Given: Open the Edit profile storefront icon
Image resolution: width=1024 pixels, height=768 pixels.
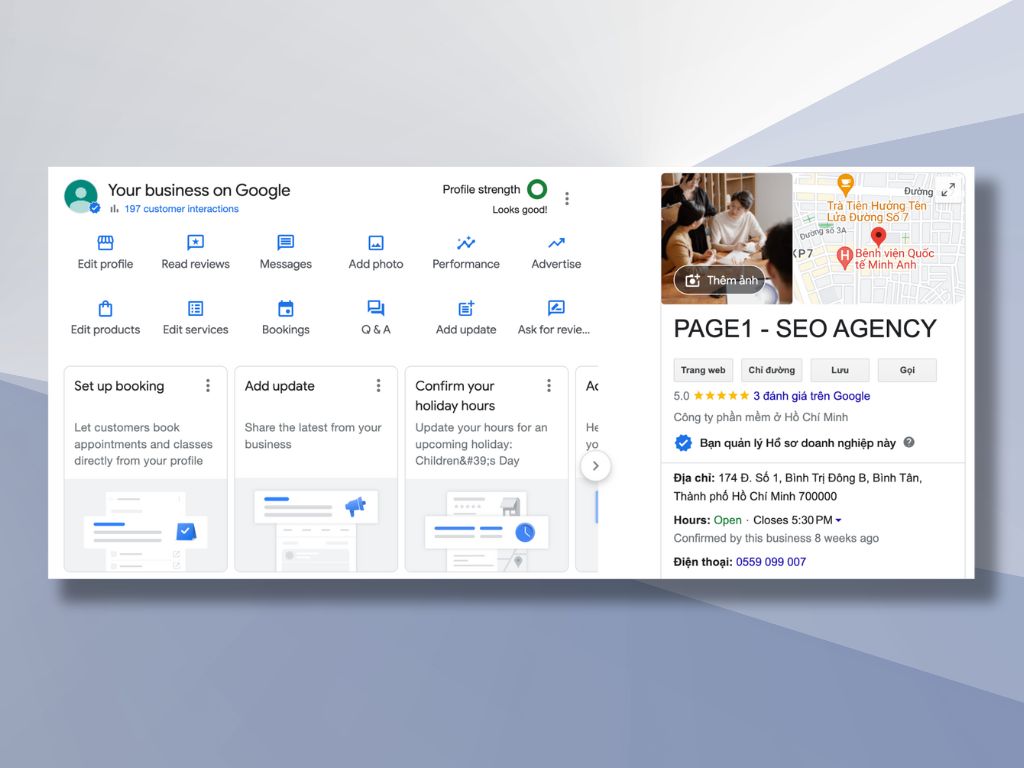Looking at the screenshot, I should [x=105, y=243].
